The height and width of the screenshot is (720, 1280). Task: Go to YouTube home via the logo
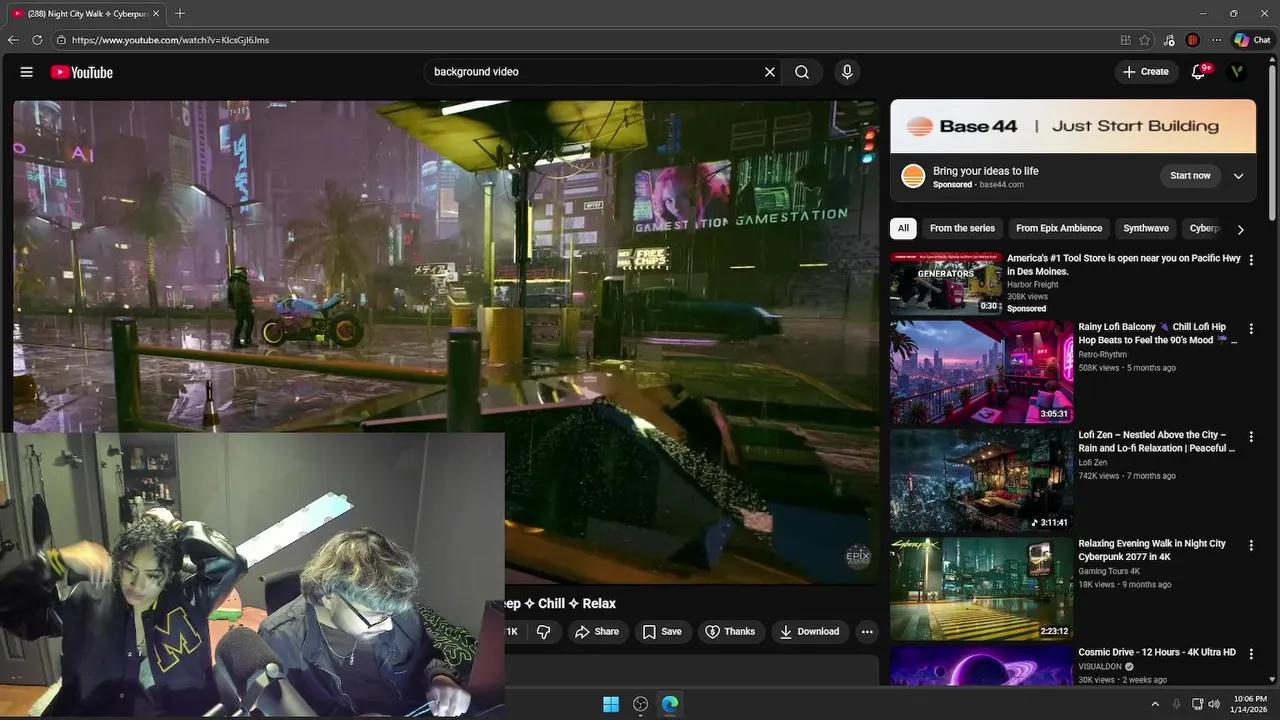pos(82,72)
